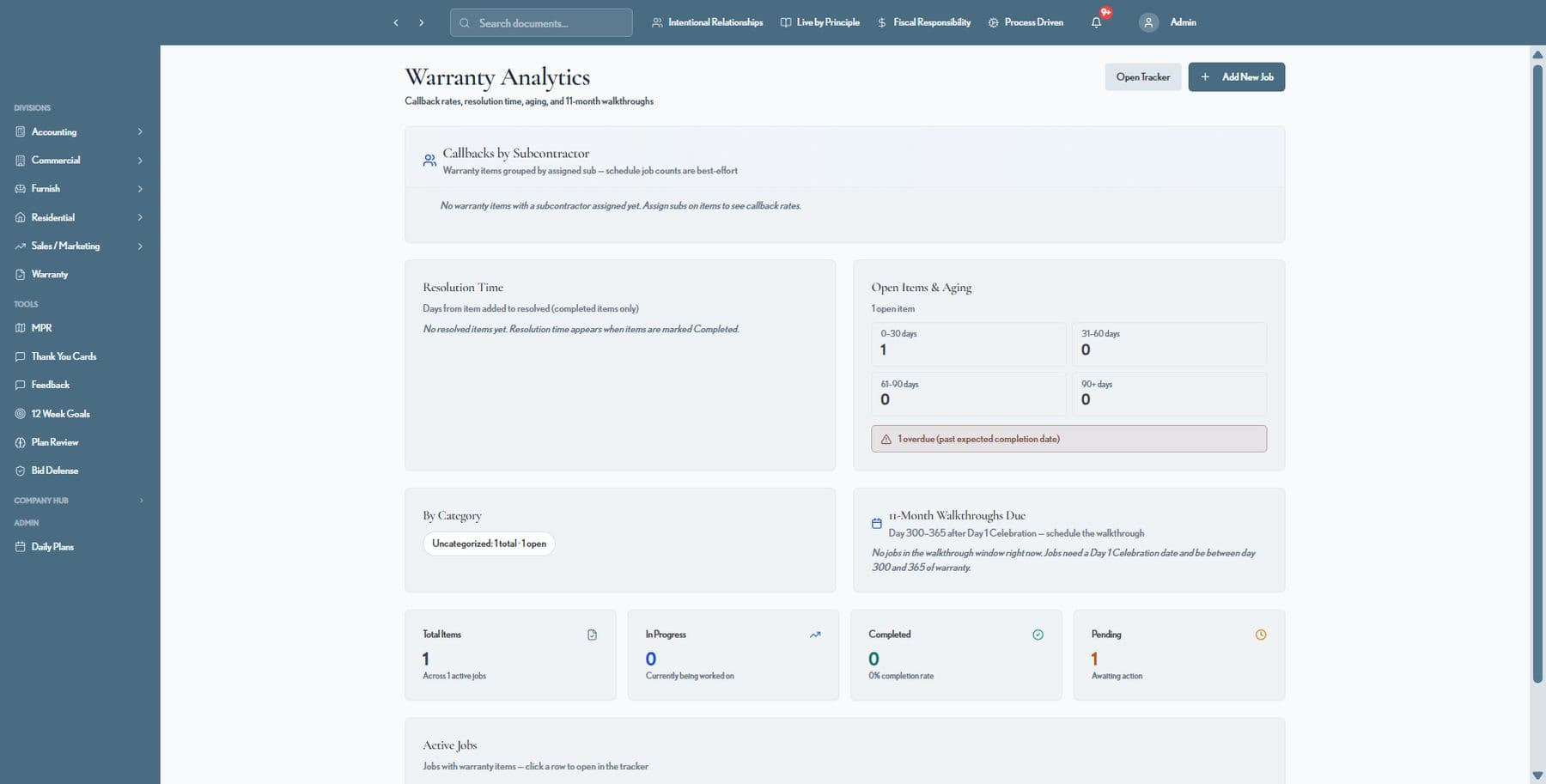
Task: Click the 61-90 days aging box
Action: coord(968,394)
